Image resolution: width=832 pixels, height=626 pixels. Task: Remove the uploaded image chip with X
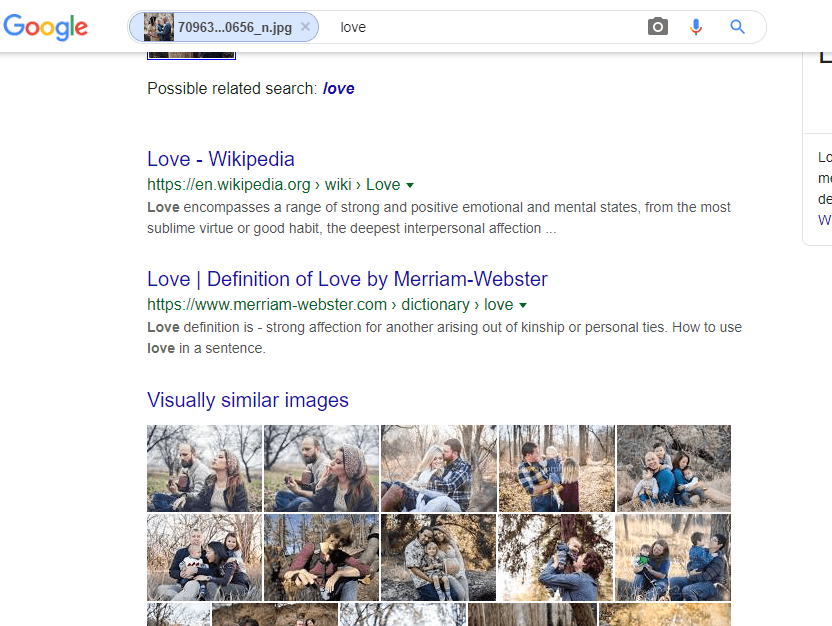tap(305, 27)
